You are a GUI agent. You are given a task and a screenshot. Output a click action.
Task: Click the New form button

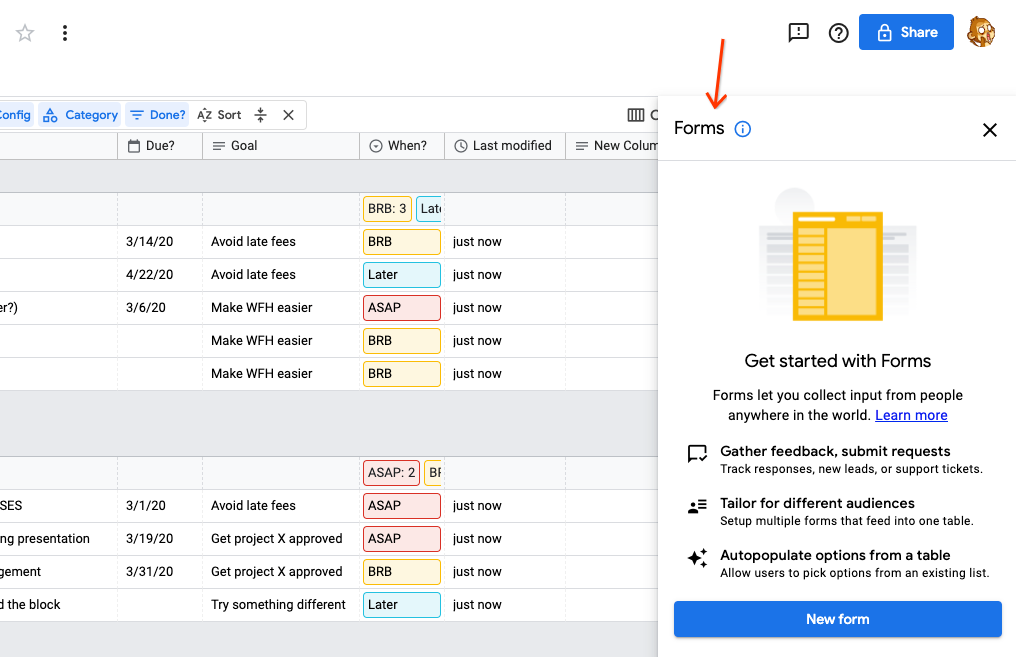837,619
